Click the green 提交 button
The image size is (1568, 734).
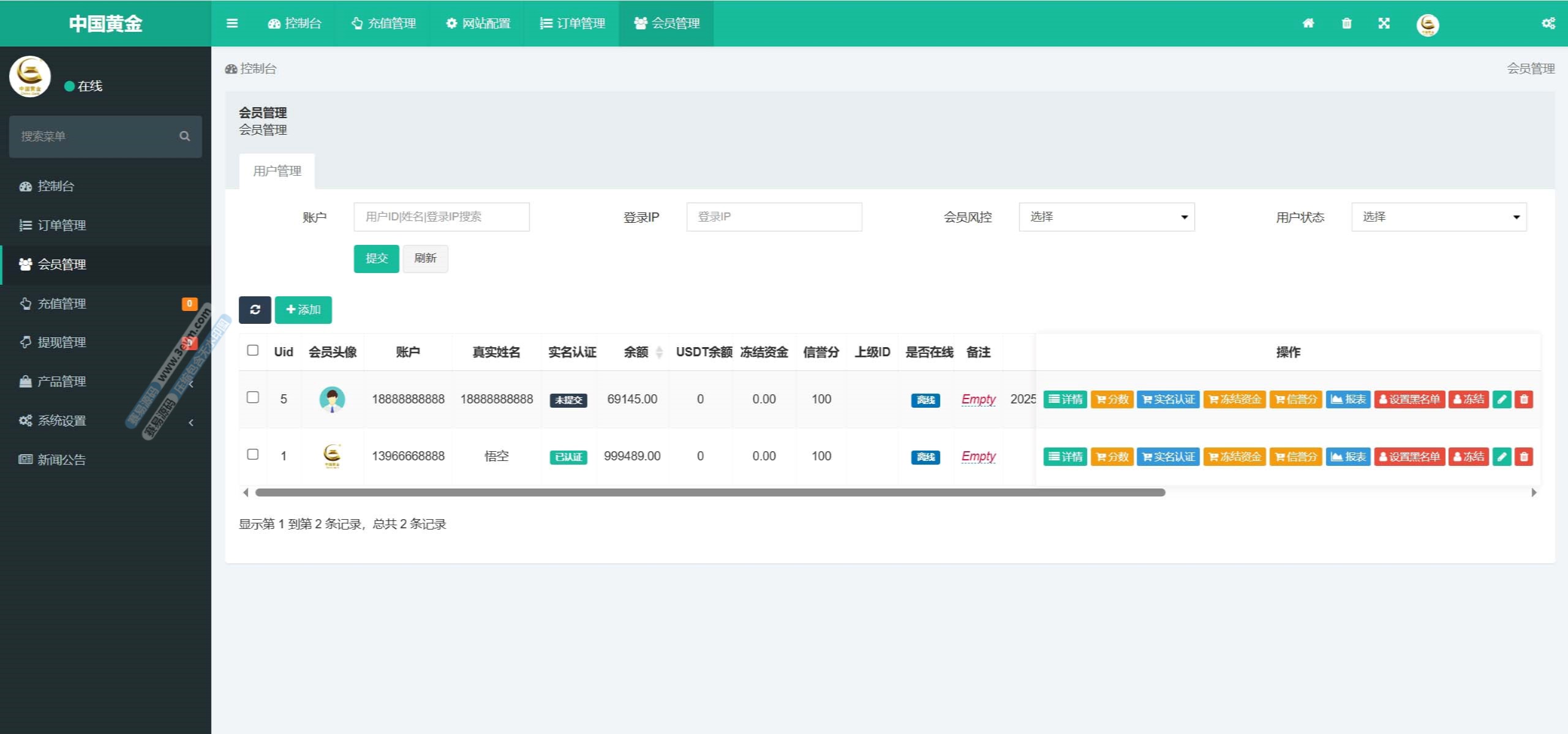pos(376,258)
